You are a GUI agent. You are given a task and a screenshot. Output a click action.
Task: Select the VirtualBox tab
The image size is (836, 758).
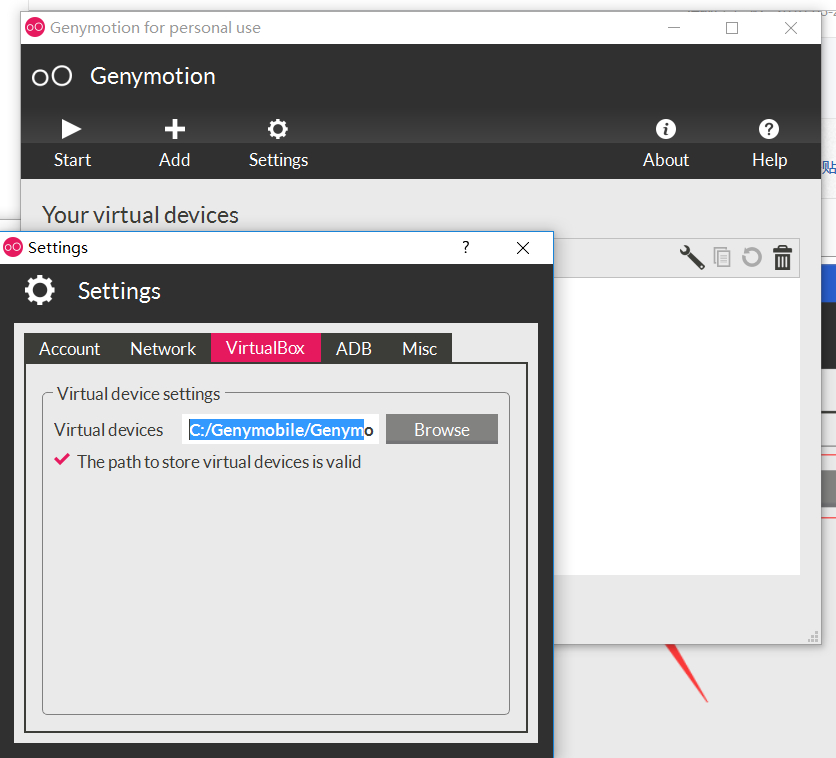[x=266, y=348]
